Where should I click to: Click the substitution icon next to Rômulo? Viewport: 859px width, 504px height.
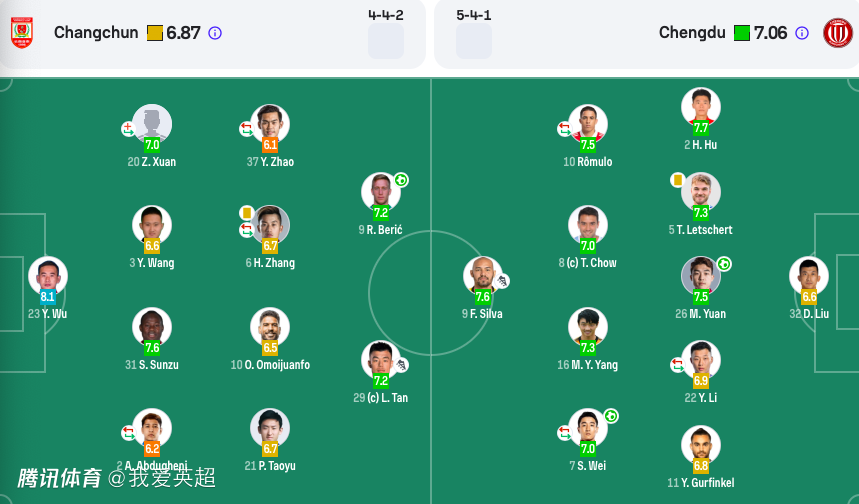[x=564, y=129]
